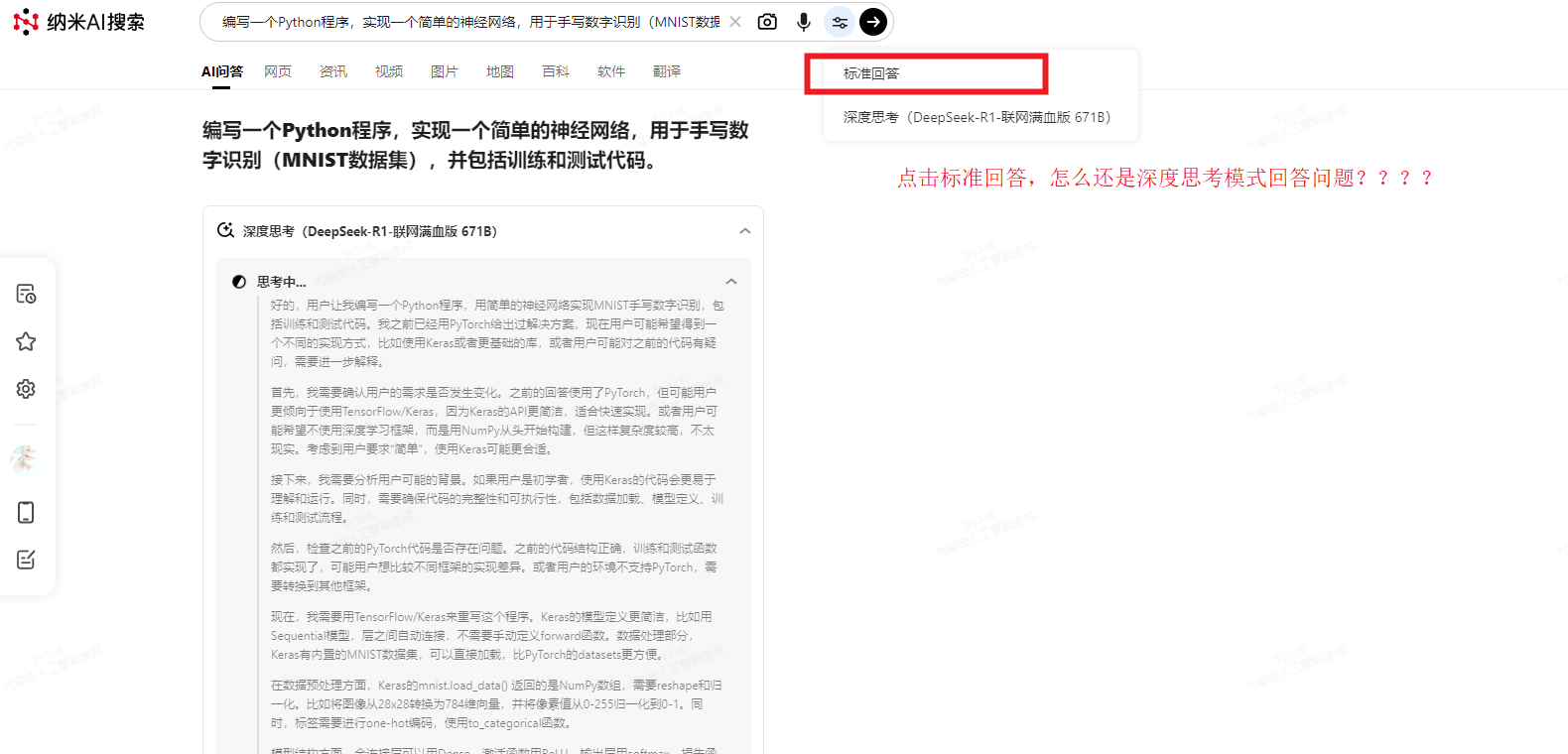Click the 纳米AI搜索 logo
This screenshot has width=1568, height=754.
click(79, 22)
